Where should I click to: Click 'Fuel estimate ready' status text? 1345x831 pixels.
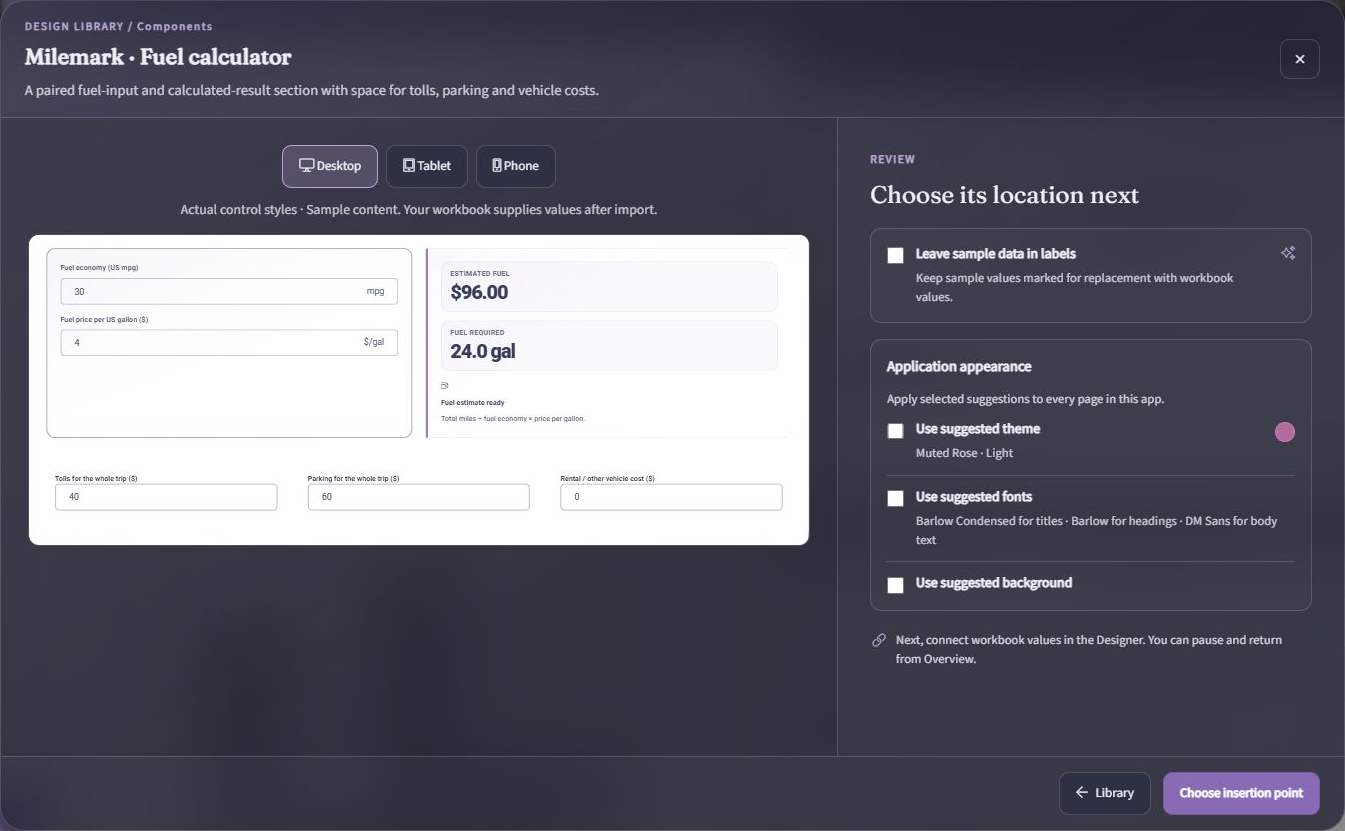(473, 403)
